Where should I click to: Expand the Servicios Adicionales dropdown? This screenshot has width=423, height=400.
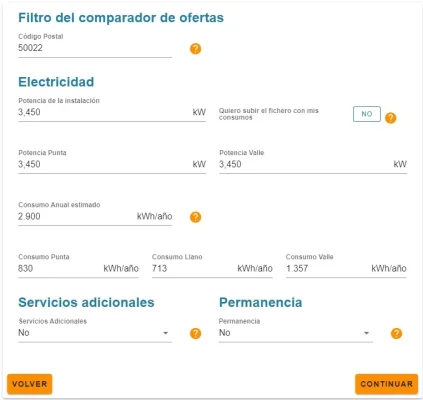[x=95, y=333]
